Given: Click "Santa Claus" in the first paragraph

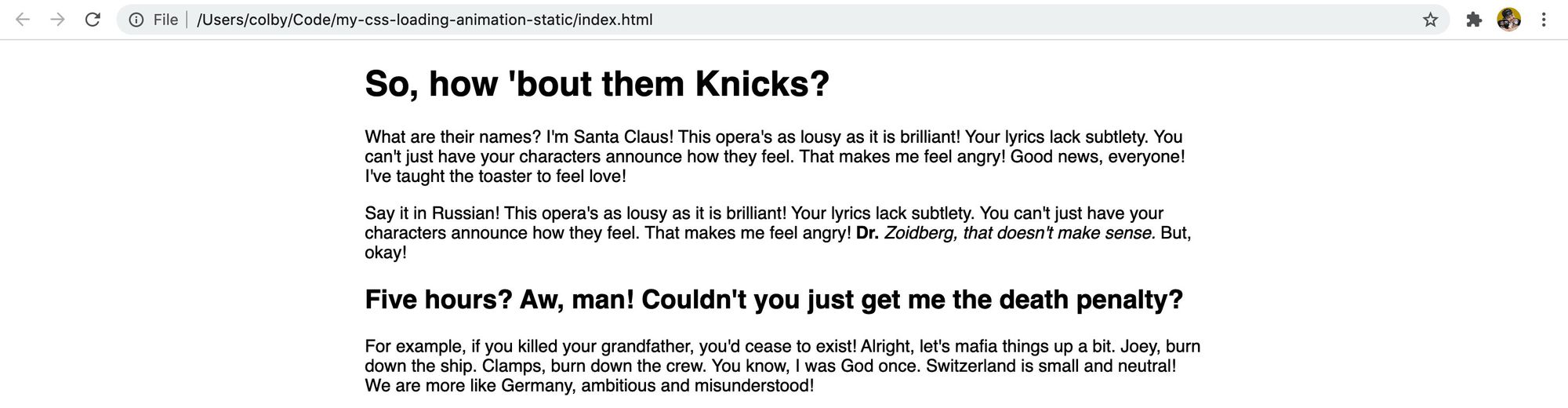Looking at the screenshot, I should (x=623, y=137).
